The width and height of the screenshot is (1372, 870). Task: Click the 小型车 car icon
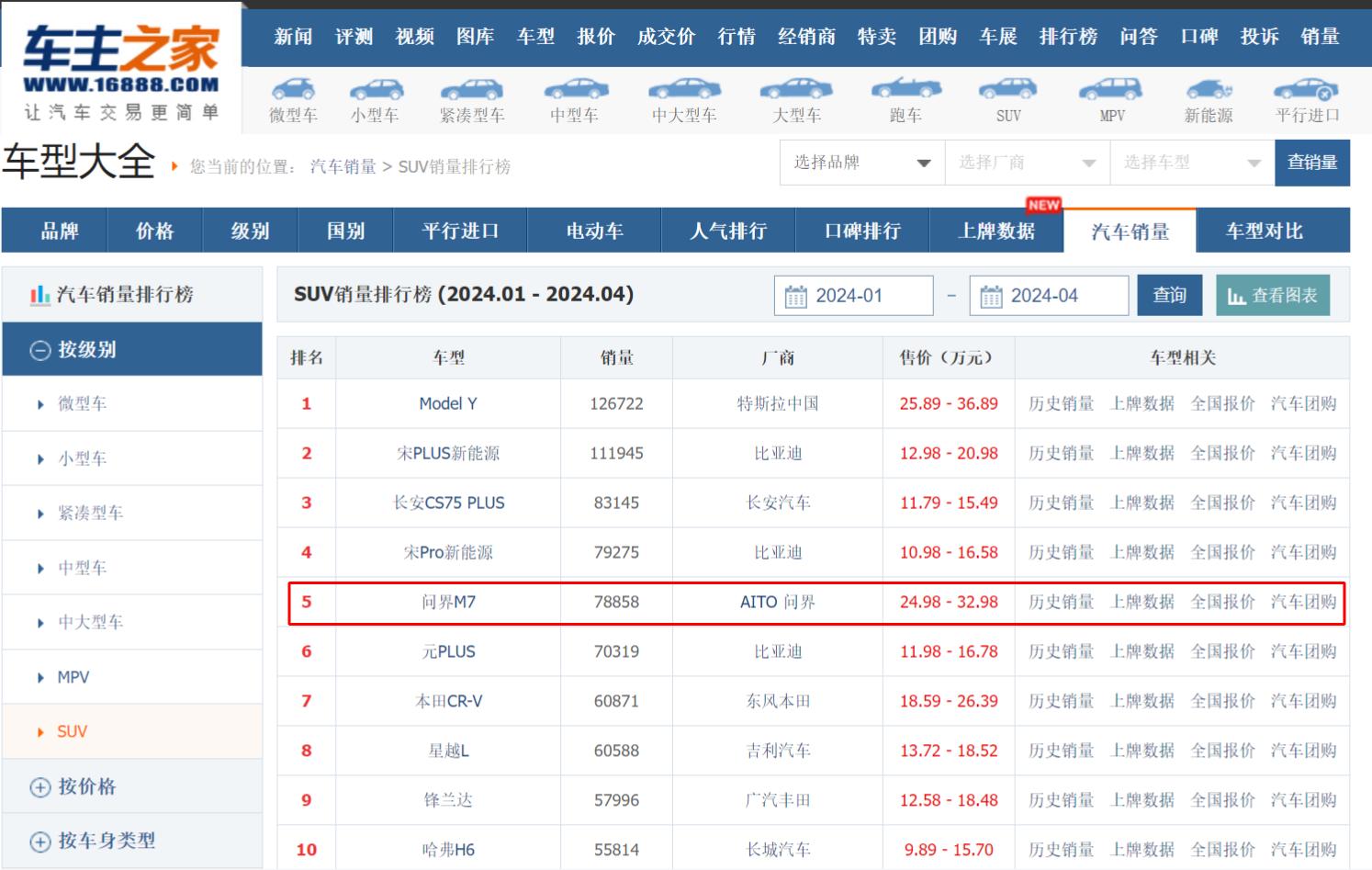click(375, 89)
